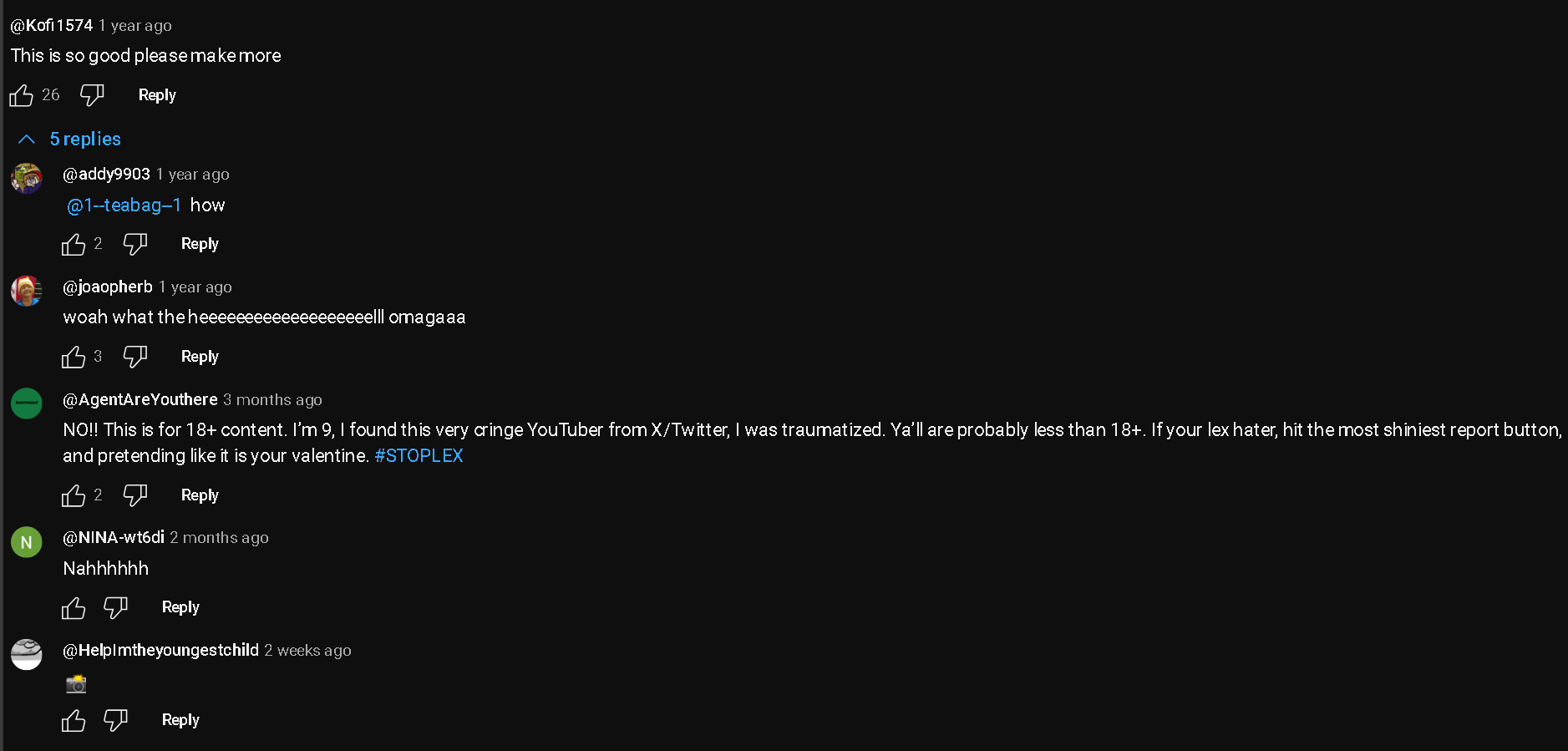Like @NINA-wt6di's Nahhhhhh reply
The height and width of the screenshot is (751, 1568).
74,608
